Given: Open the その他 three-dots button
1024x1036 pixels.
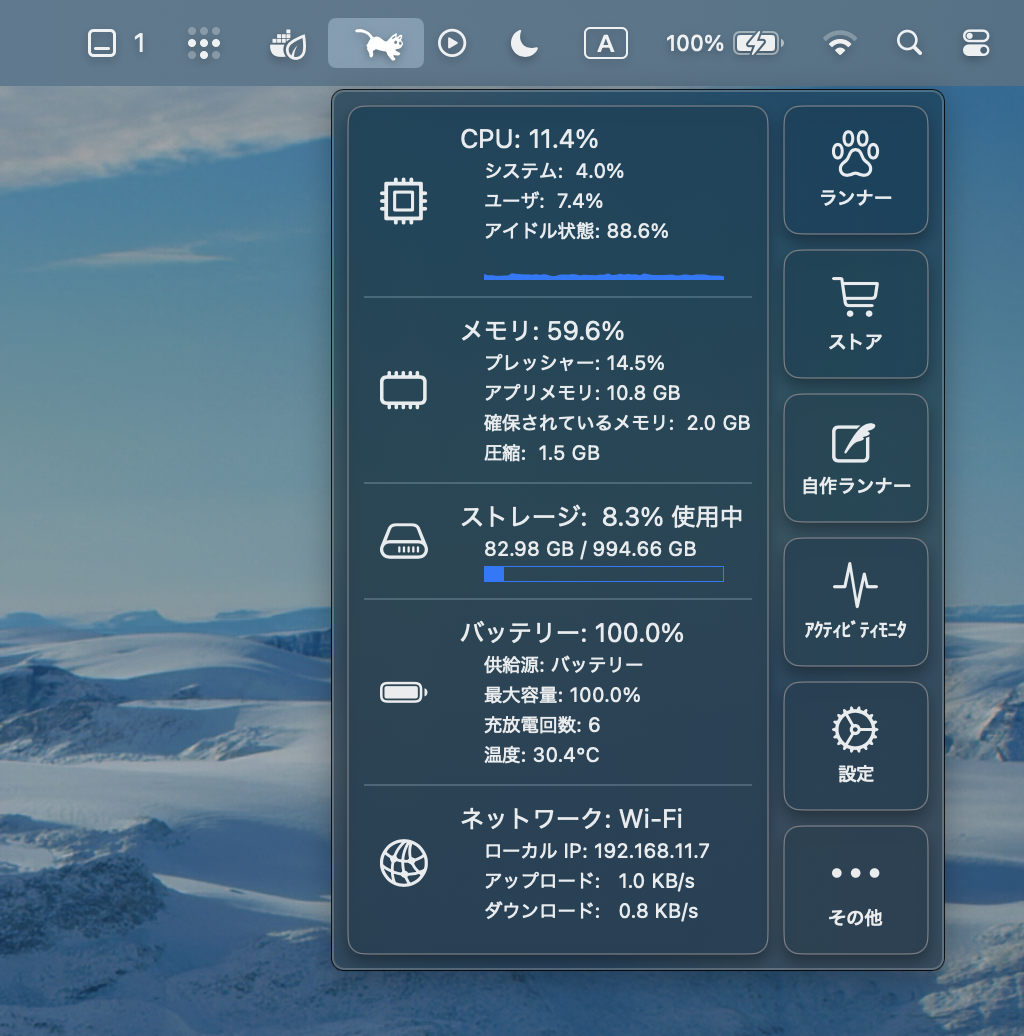Looking at the screenshot, I should (856, 890).
